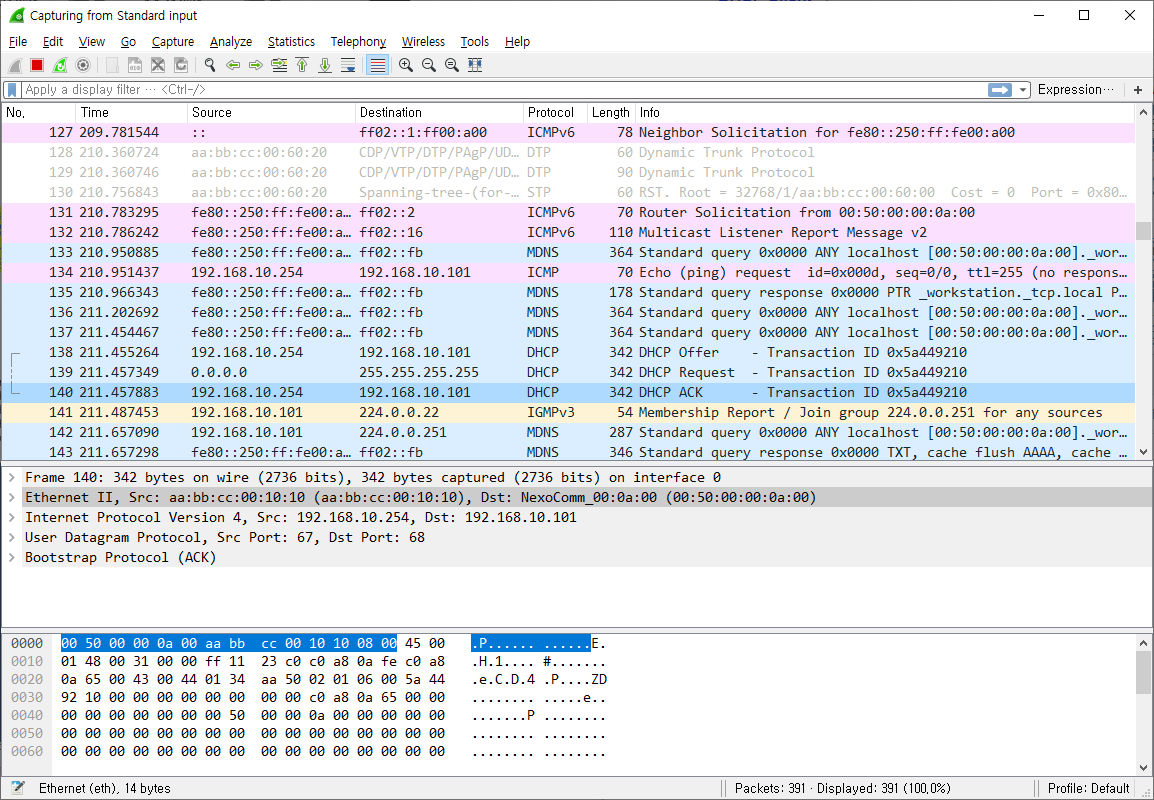Open the Help menu
This screenshot has width=1154, height=800.
point(517,42)
